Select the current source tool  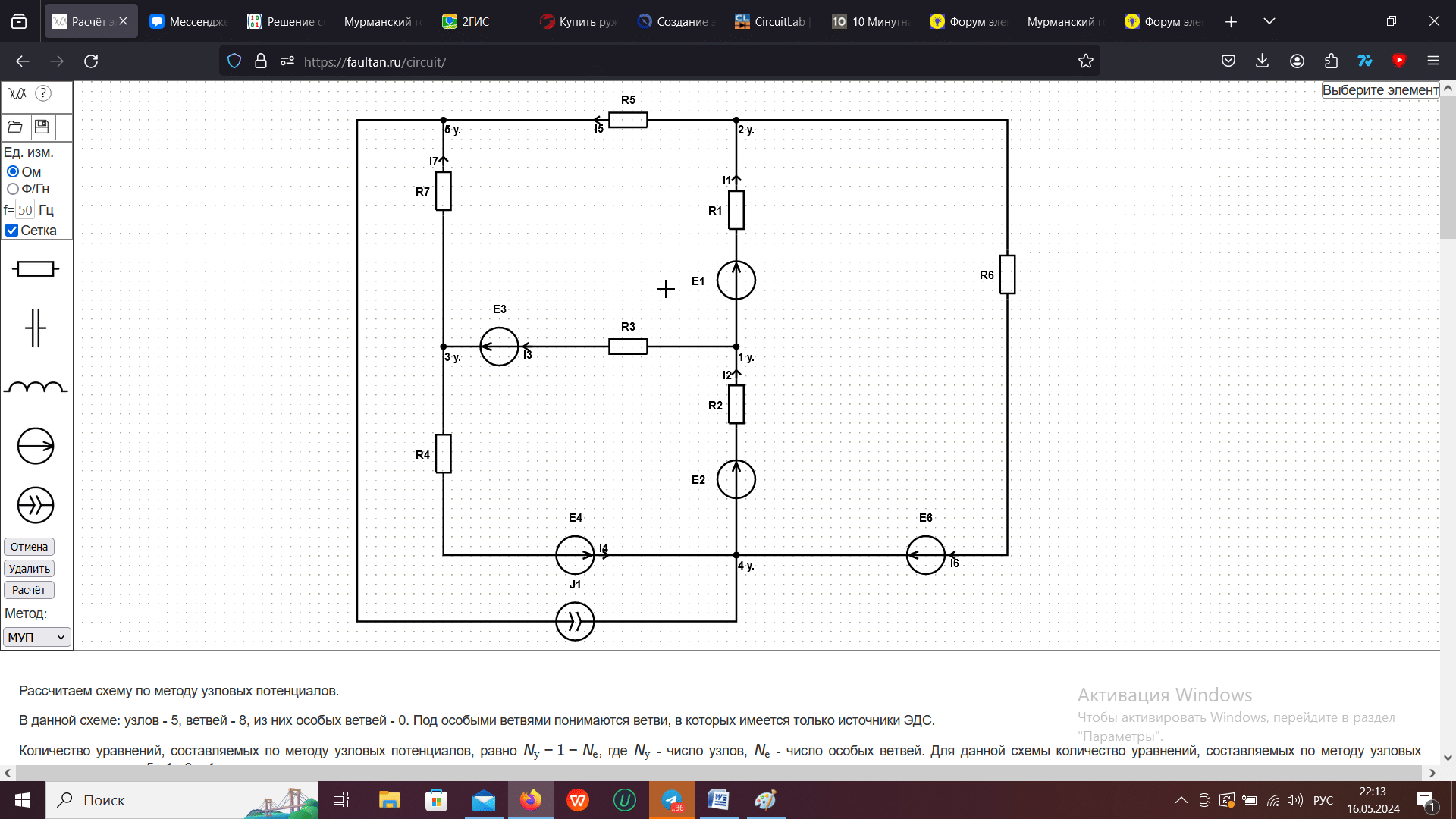pos(36,505)
